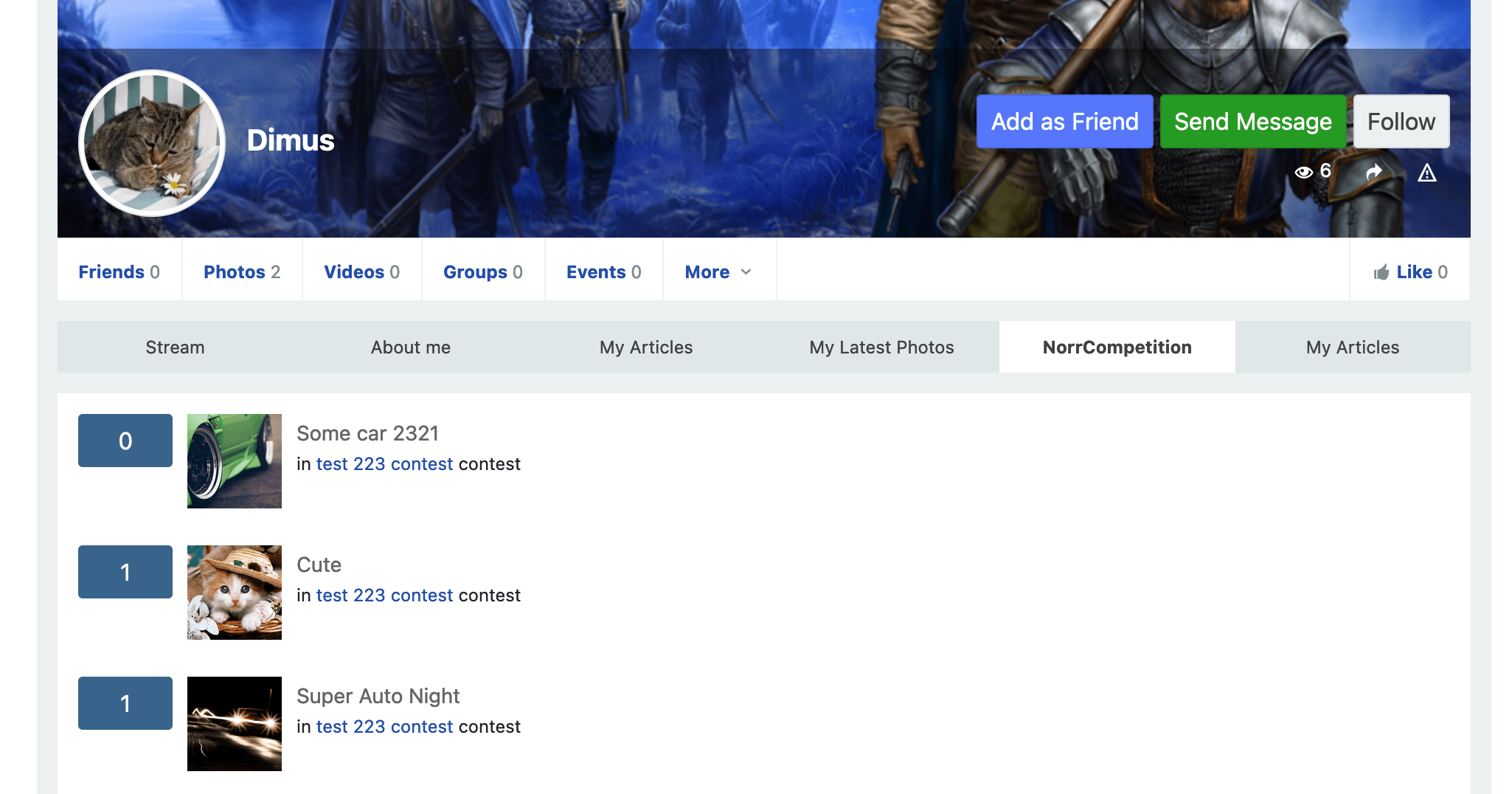The height and width of the screenshot is (794, 1512).
Task: Click the thumbs-up Like icon
Action: pos(1383,272)
